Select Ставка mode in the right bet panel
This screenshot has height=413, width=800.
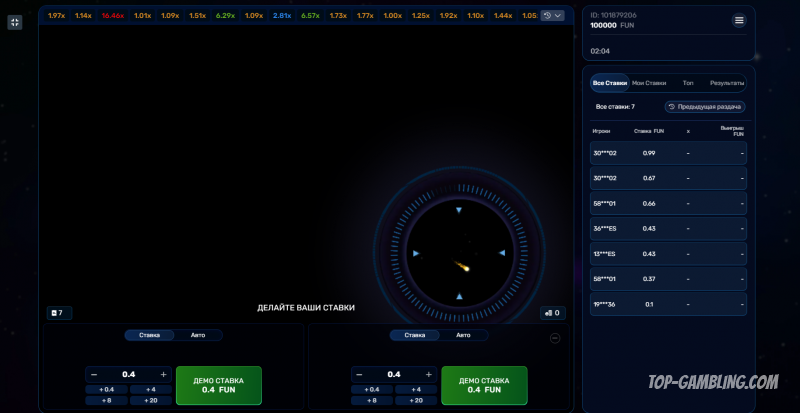click(414, 335)
